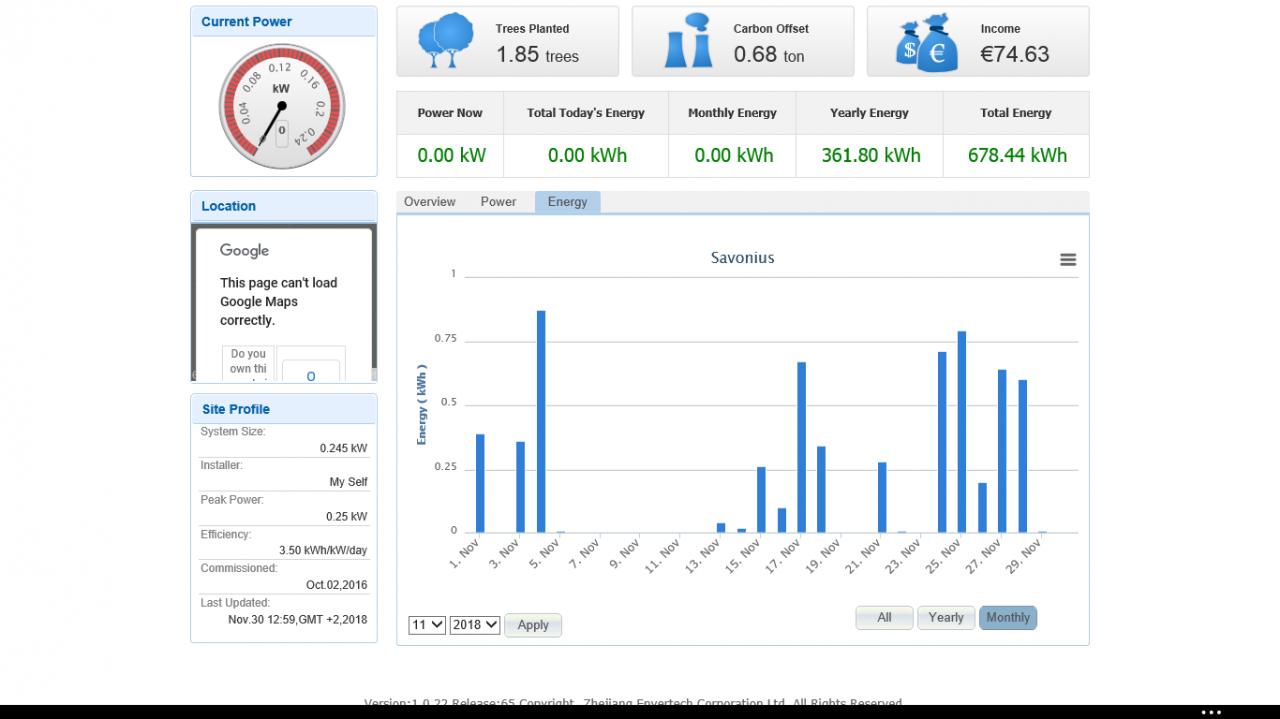Switch chart to Yearly view
This screenshot has width=1280, height=719.
[946, 618]
